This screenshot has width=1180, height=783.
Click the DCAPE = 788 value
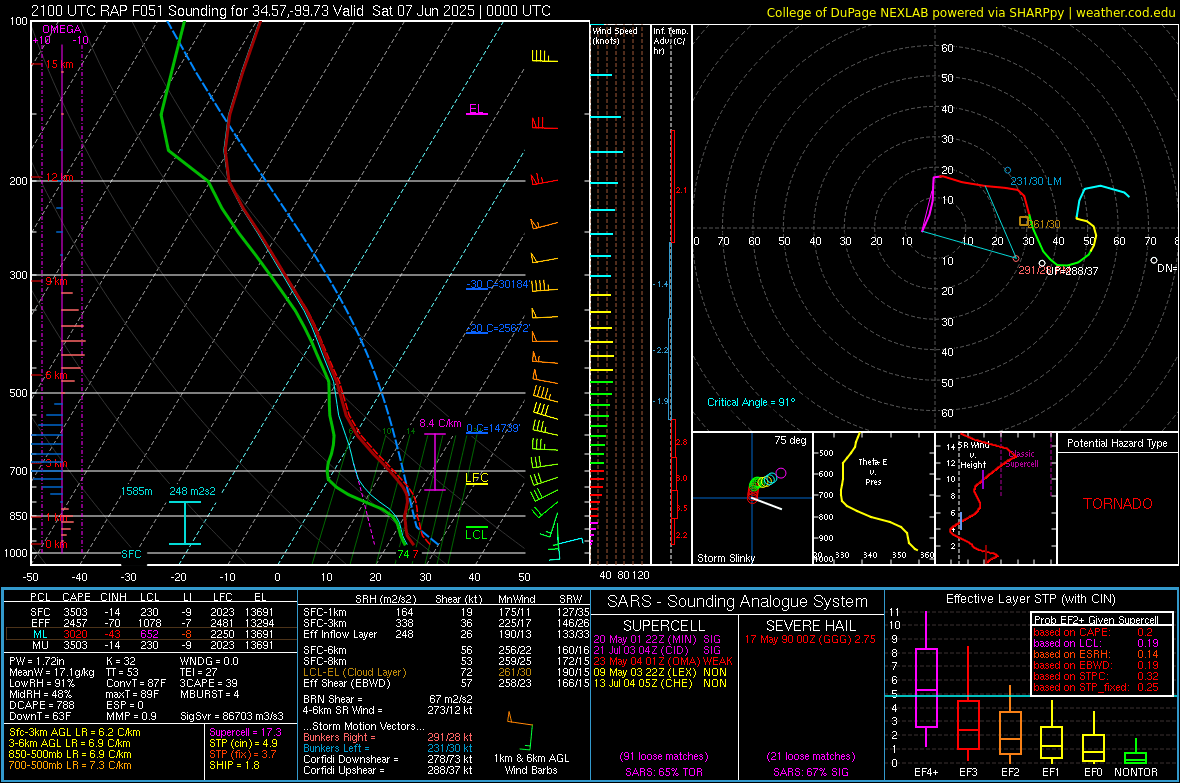(x=42, y=705)
